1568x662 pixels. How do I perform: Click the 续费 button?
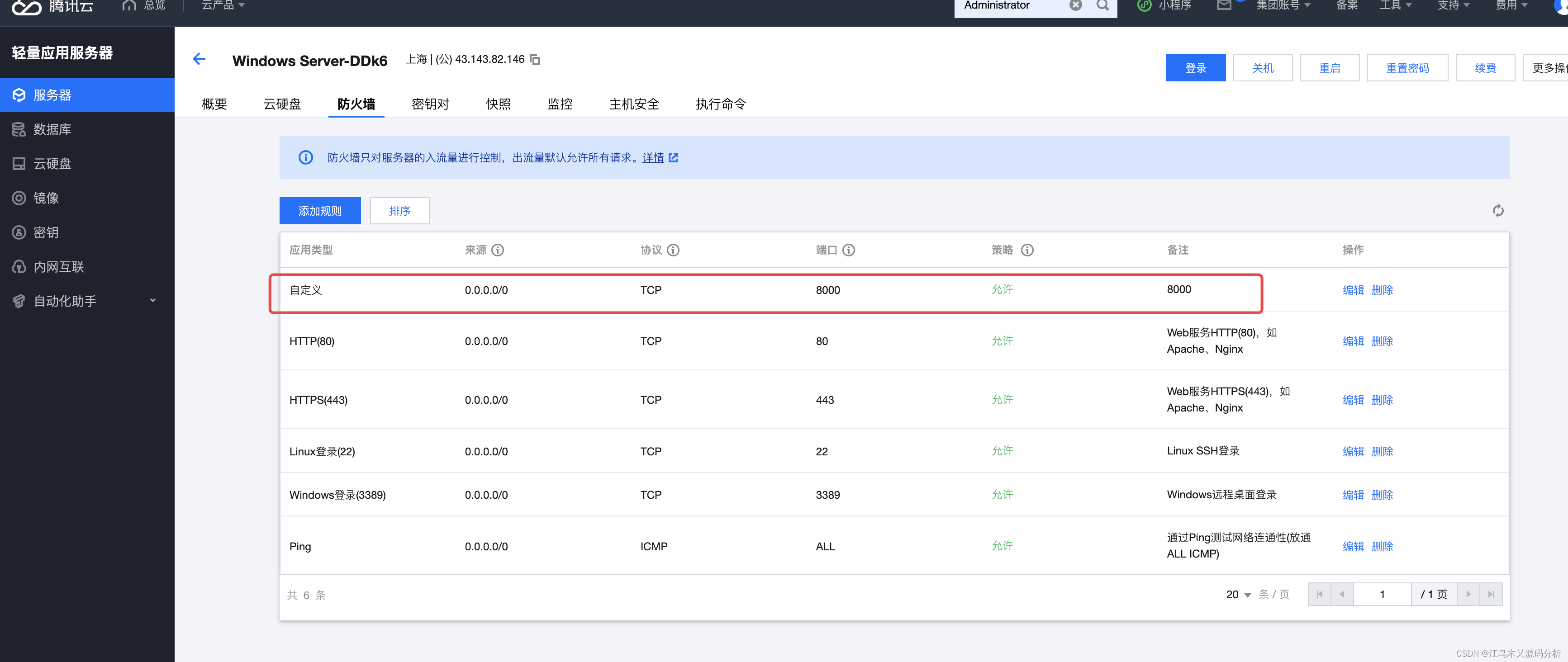pos(1485,67)
